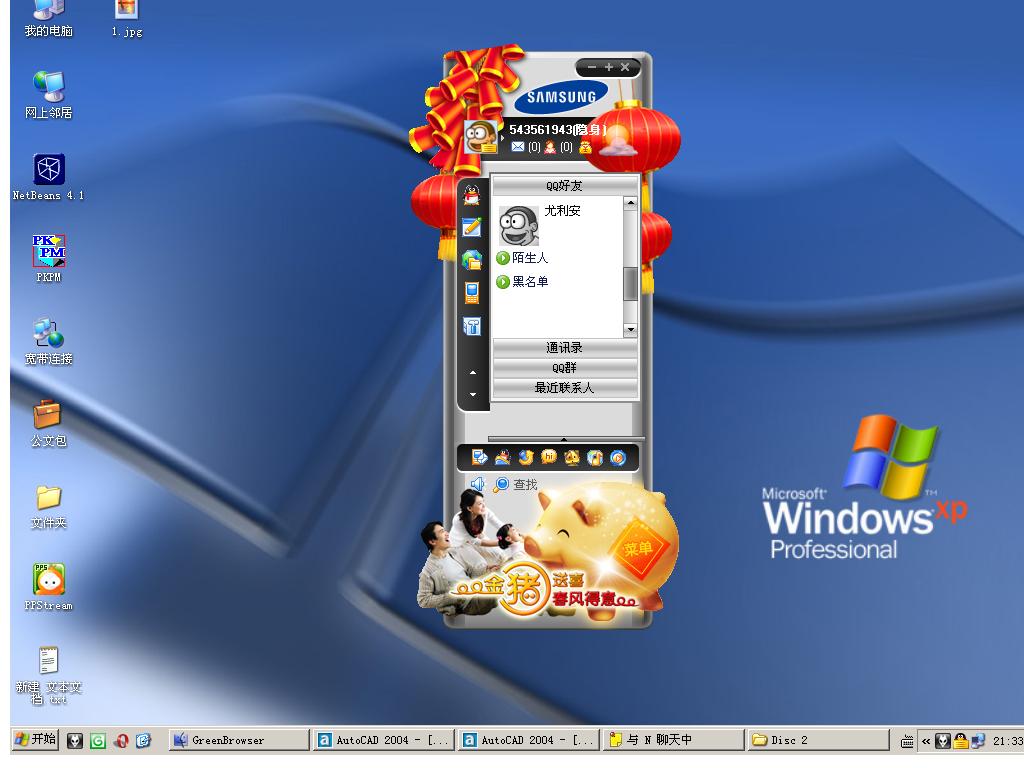Open the mobile phone sidebar icon
Image resolution: width=1024 pixels, height=768 pixels.
(x=472, y=293)
